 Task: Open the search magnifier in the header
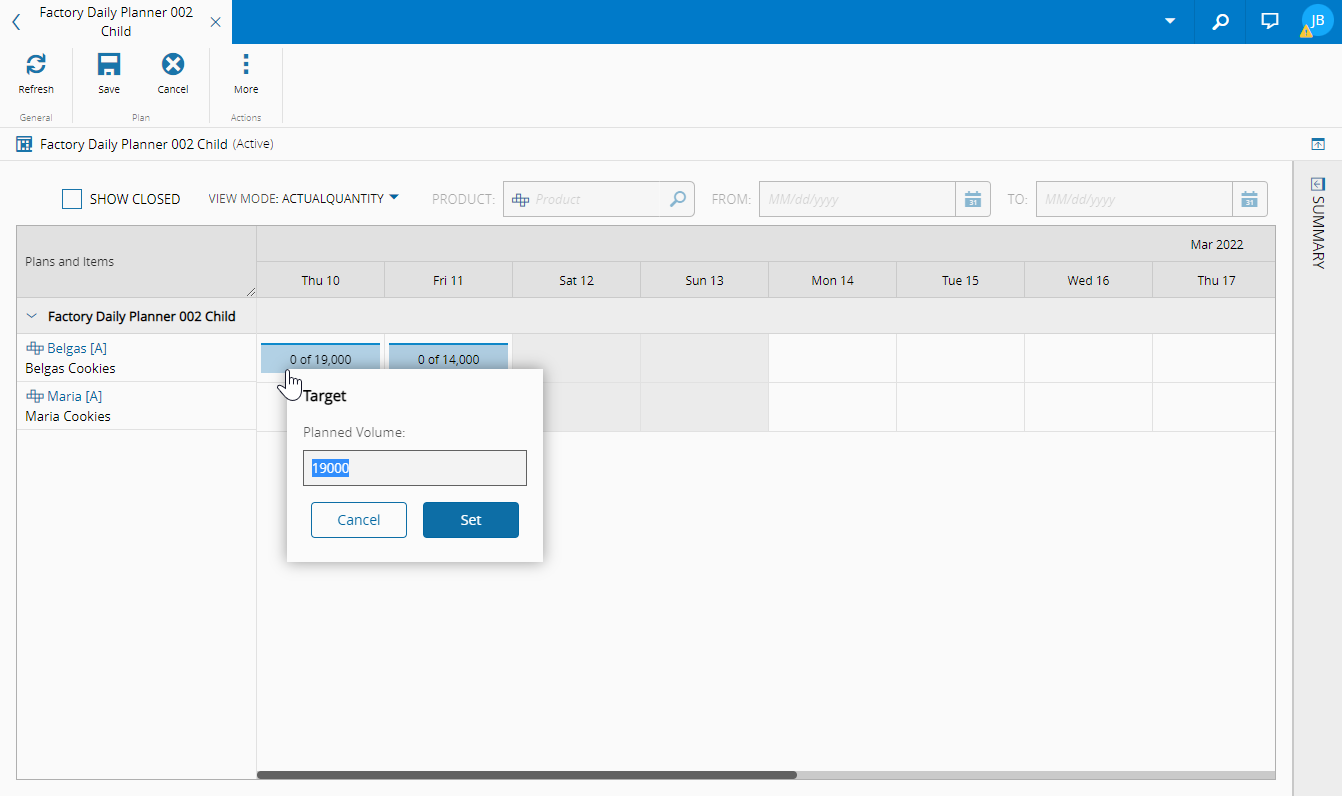pyautogui.click(x=1220, y=21)
